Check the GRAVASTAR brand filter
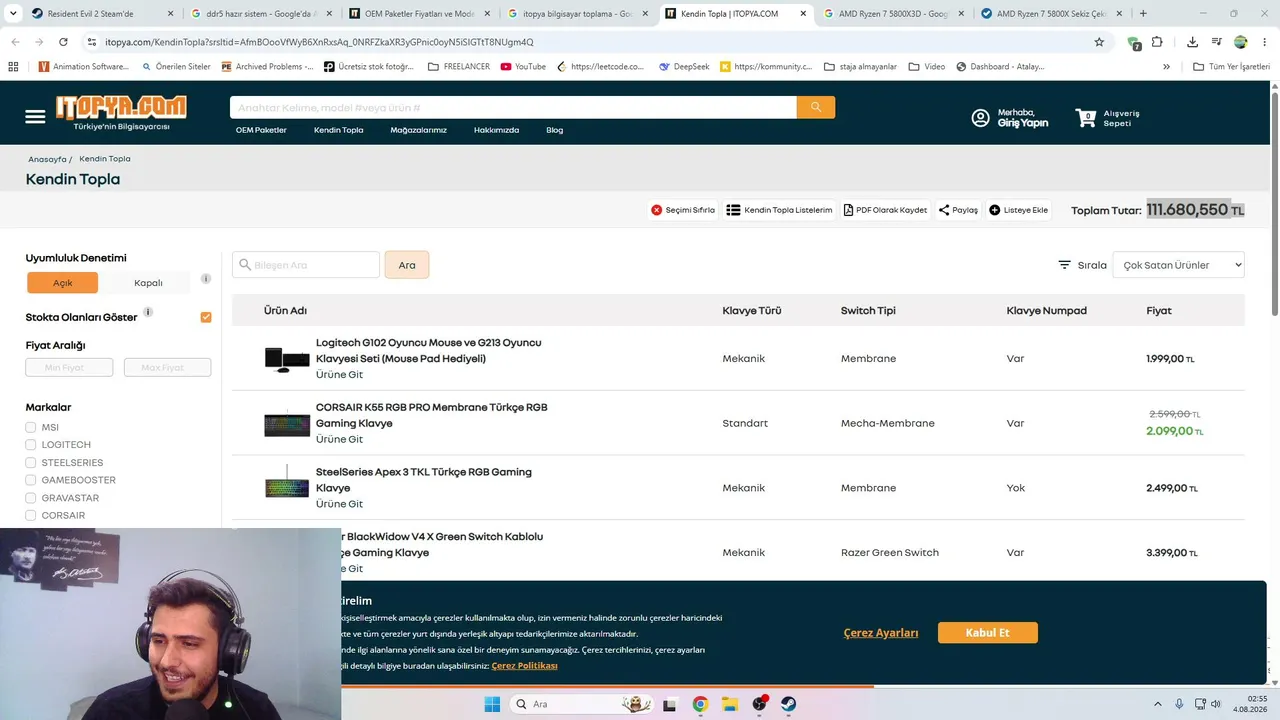 point(31,498)
